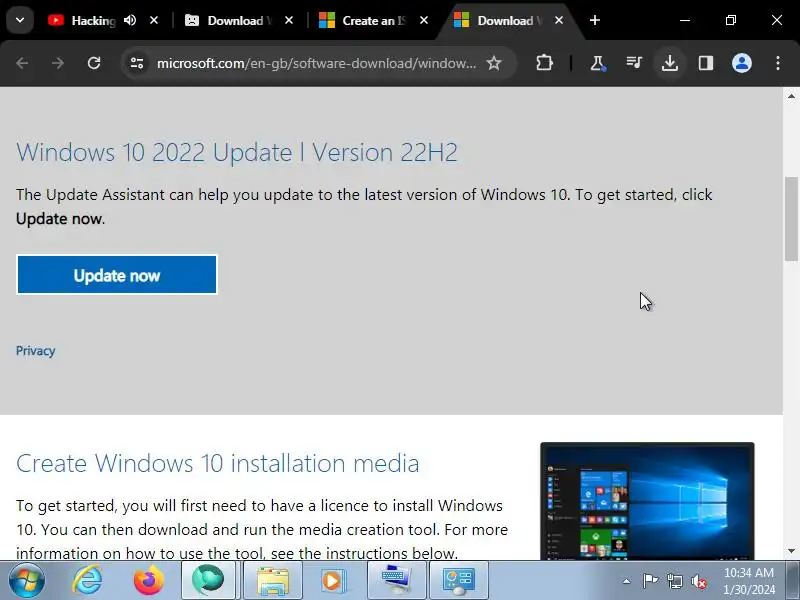Mute the audio icon on Hacking tab
800x600 pixels.
click(130, 20)
